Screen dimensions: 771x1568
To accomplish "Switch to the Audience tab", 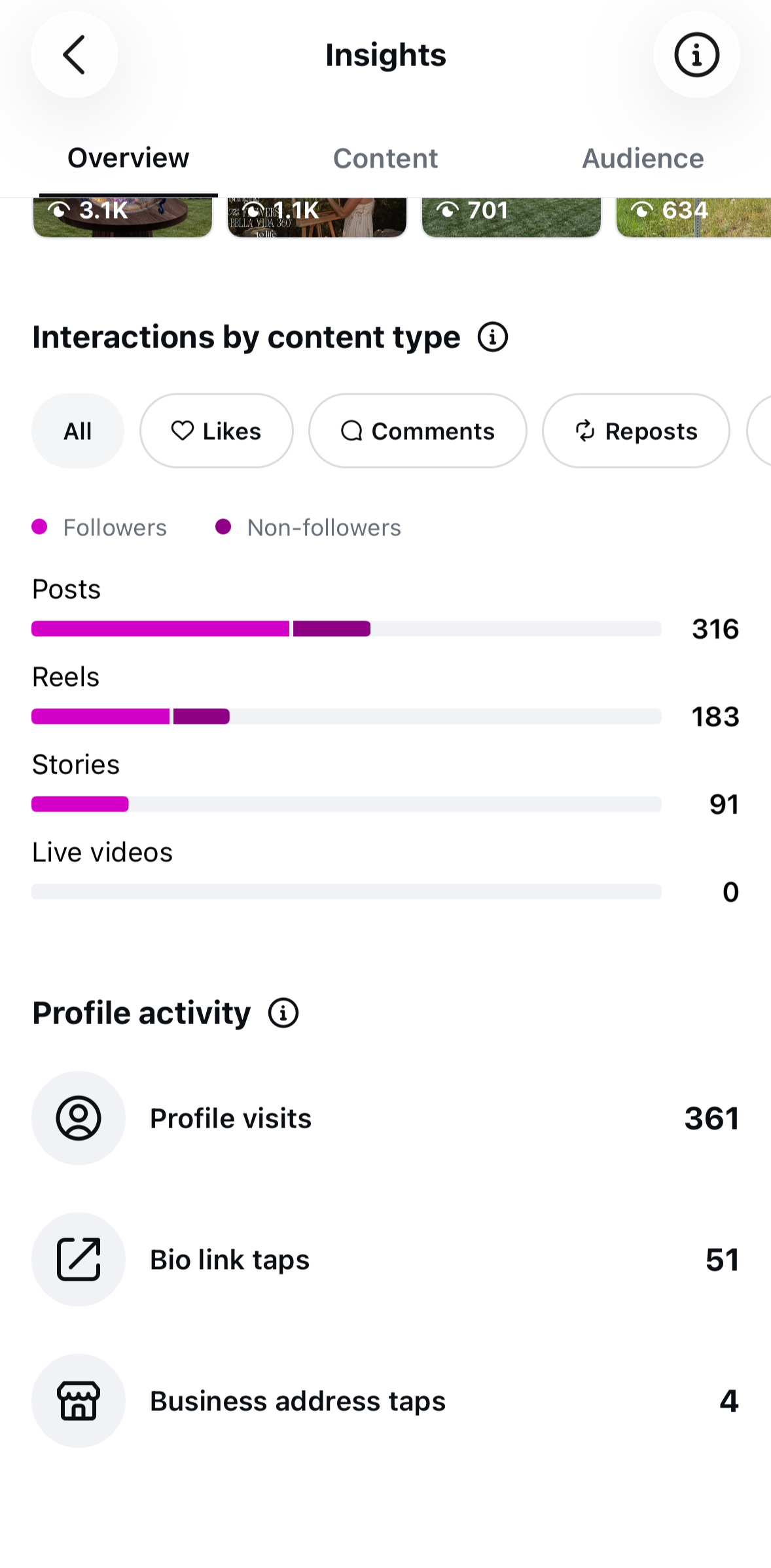I will [643, 158].
